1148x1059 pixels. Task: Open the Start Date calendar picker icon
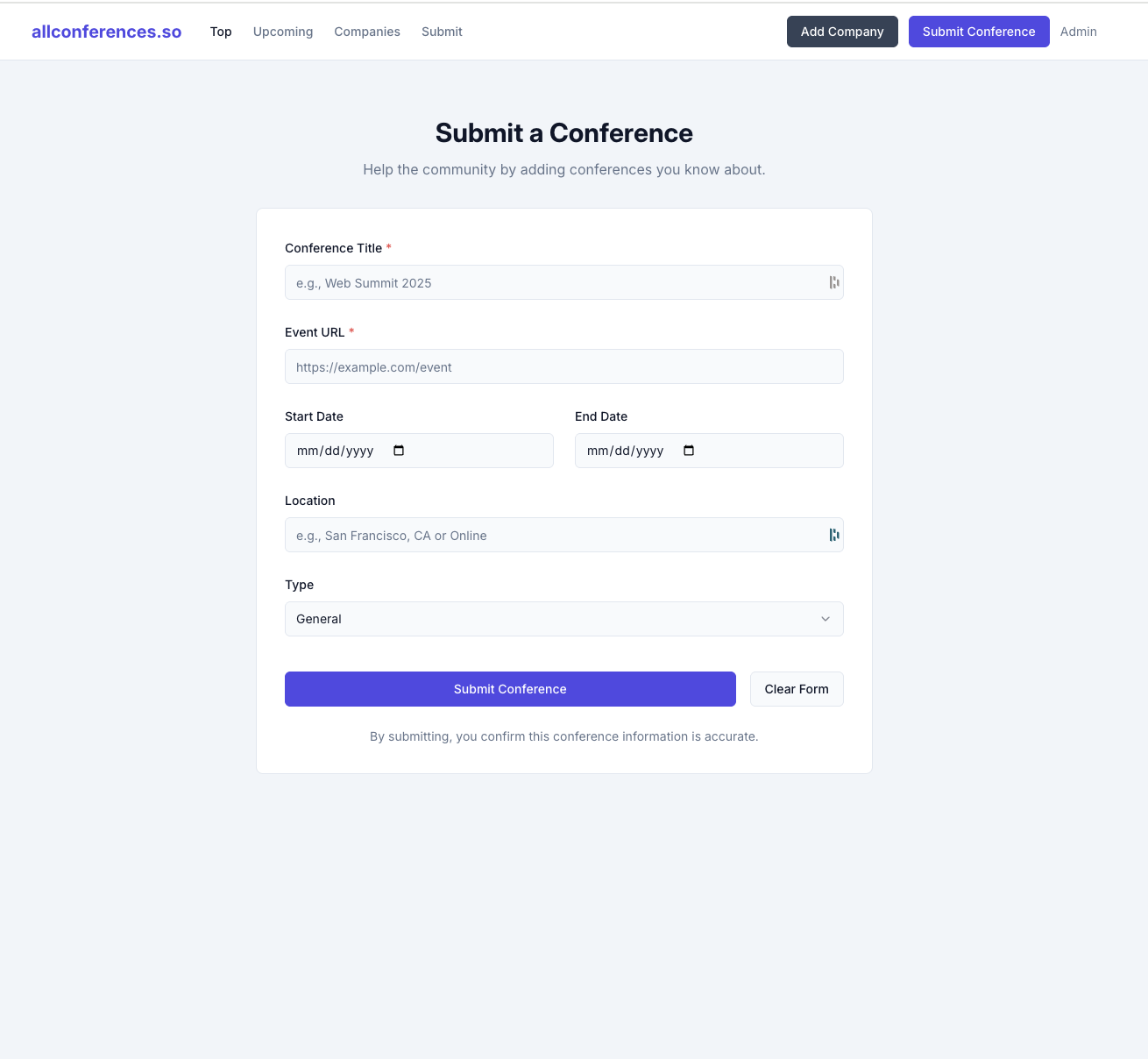[x=399, y=451]
